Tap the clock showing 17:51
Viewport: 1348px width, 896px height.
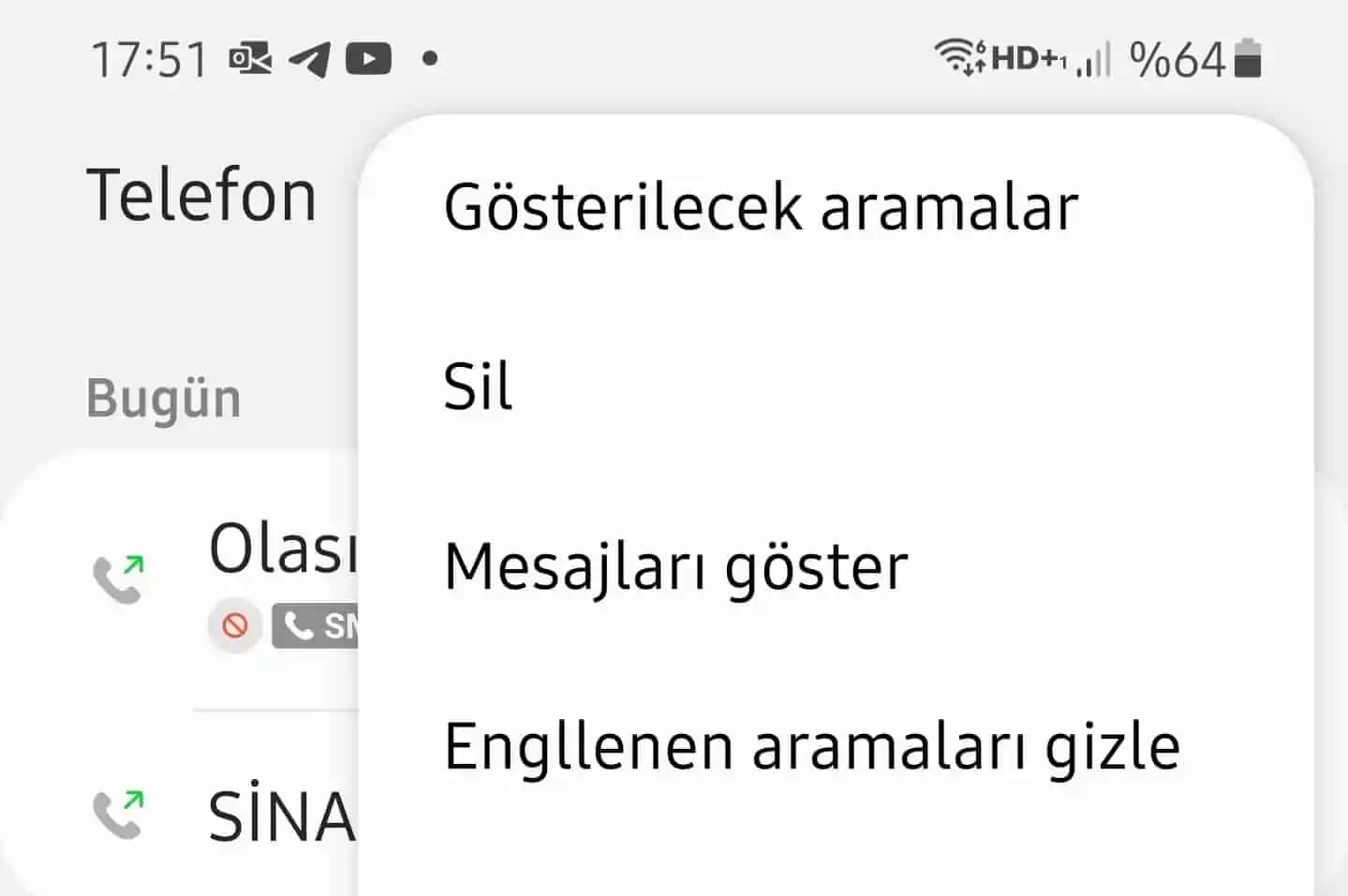pos(150,58)
